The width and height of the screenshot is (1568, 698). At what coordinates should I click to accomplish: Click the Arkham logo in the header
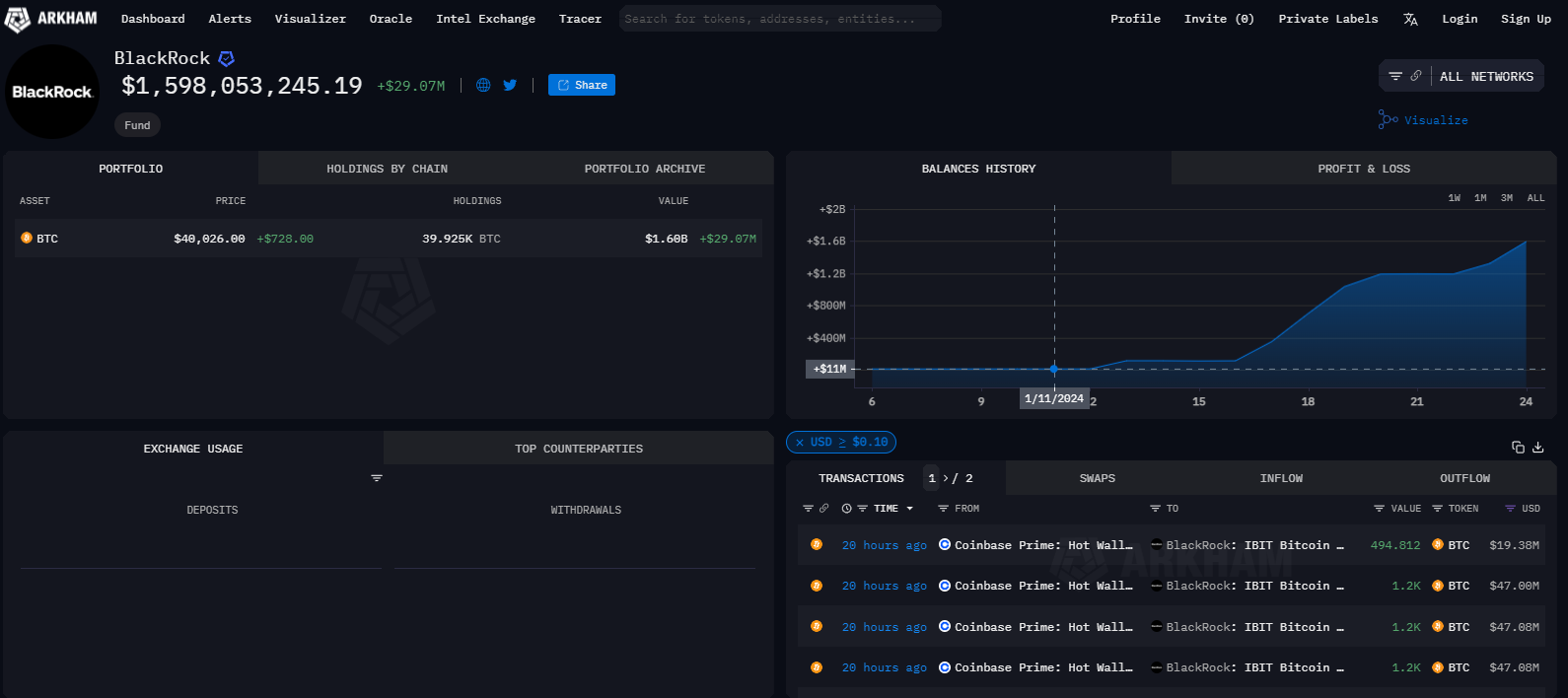[51, 19]
